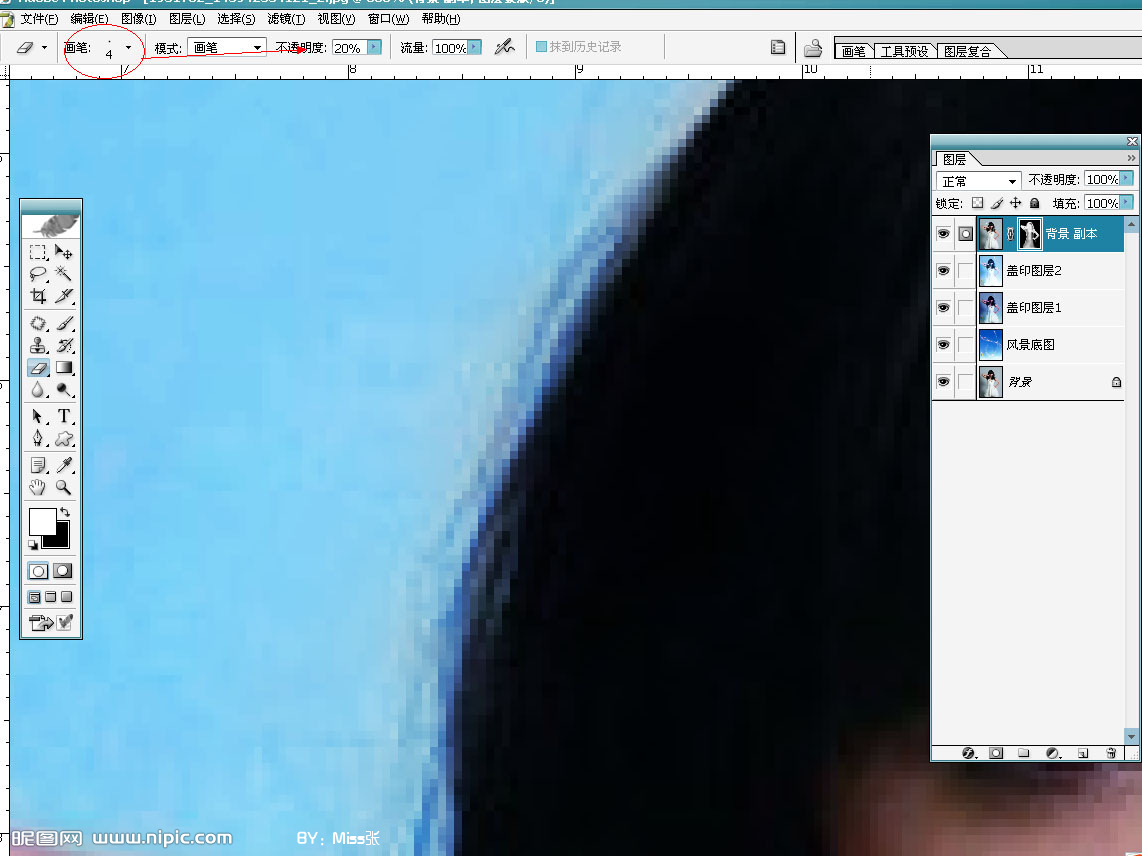Open the tool preset picker arrow

pos(44,48)
